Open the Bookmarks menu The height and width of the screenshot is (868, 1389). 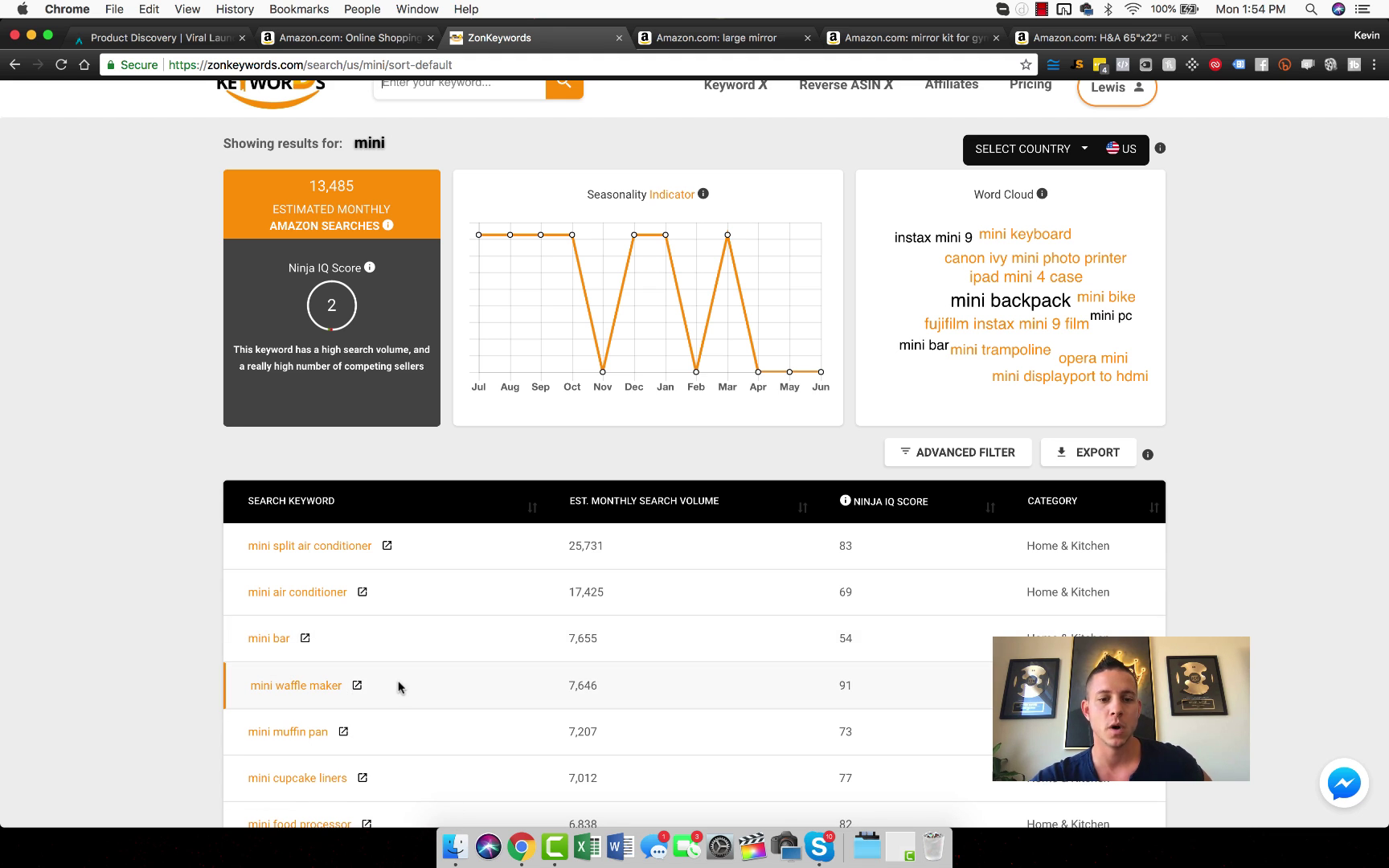pos(299,9)
